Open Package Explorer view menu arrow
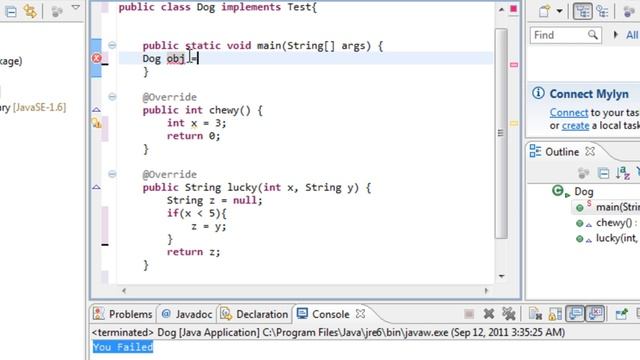This screenshot has height=360, width=640. [76, 7]
